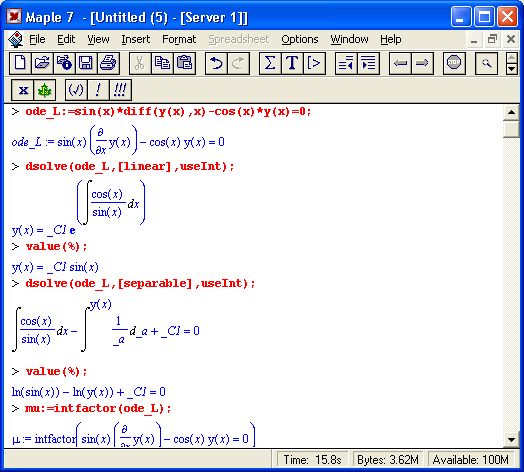Click the scrollbar up arrow
Screen dimensions: 524x472
[x=511, y=112]
